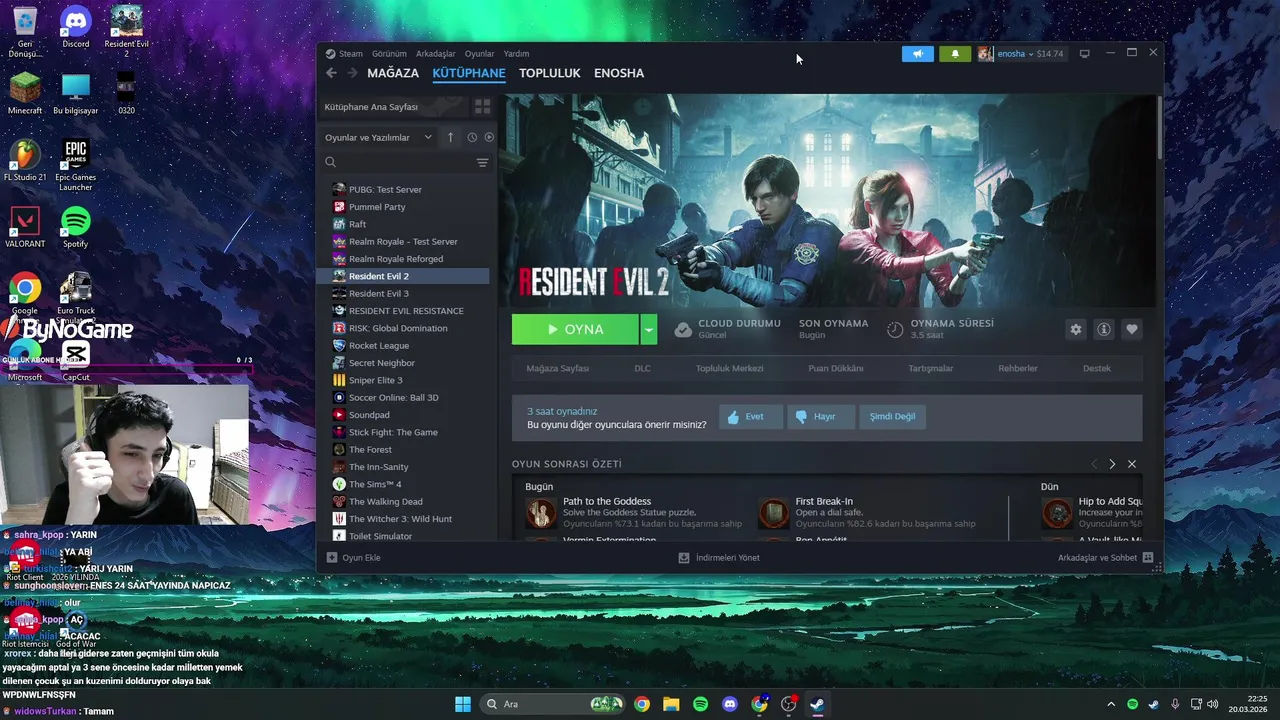
Task: Open Epic Games Launcher desktop icon
Action: 76,165
